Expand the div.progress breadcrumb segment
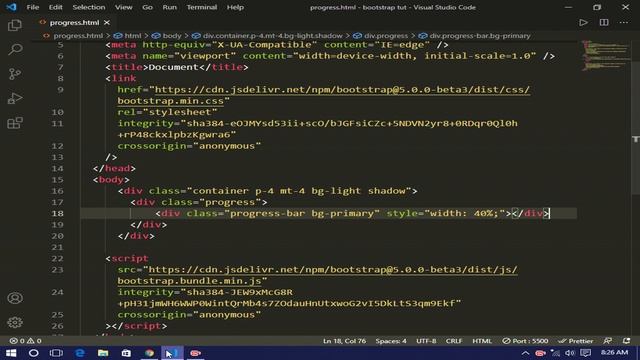Screen dimensions: 640x360 tap(386, 36)
